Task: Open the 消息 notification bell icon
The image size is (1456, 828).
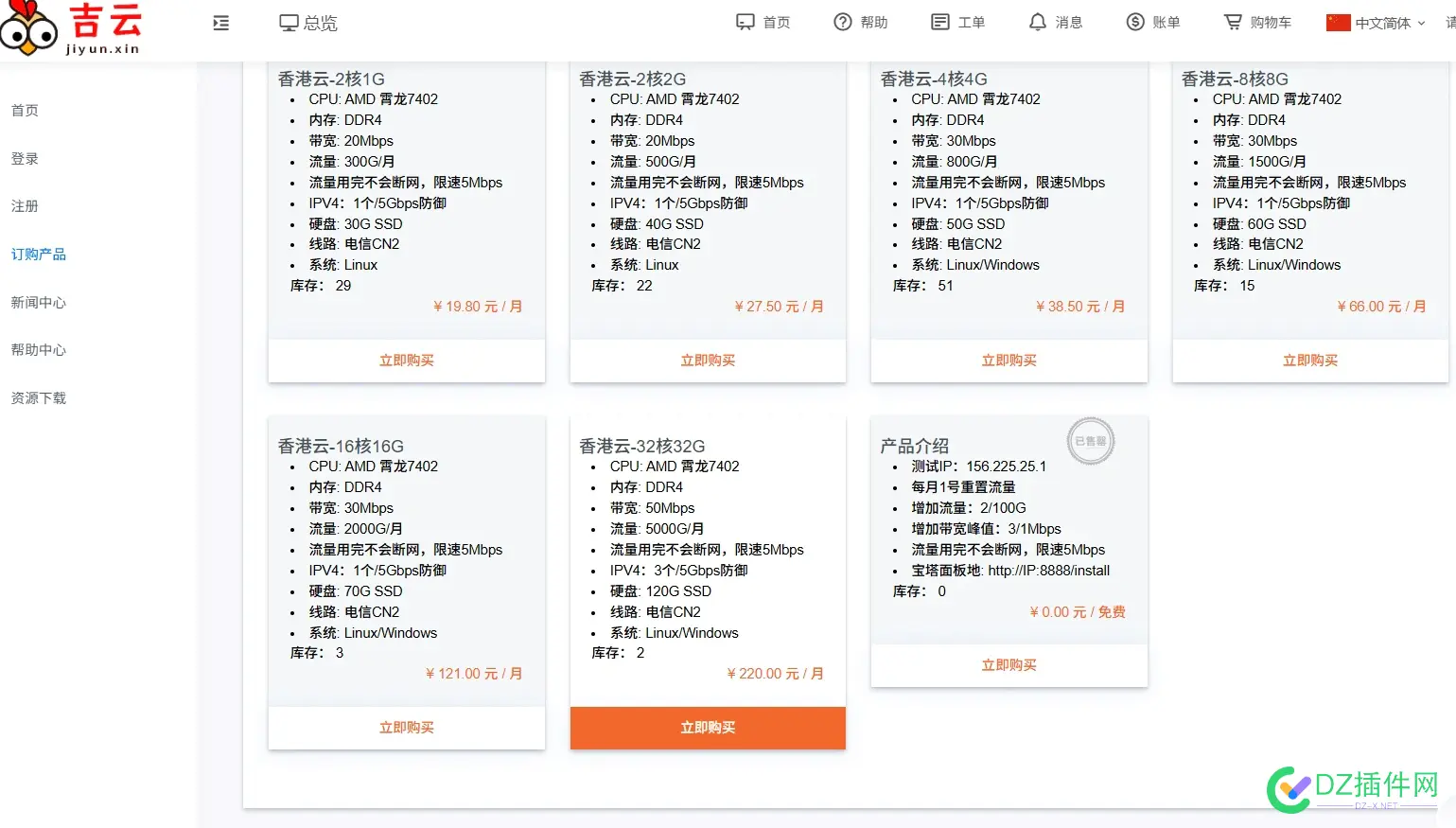Action: [1038, 21]
